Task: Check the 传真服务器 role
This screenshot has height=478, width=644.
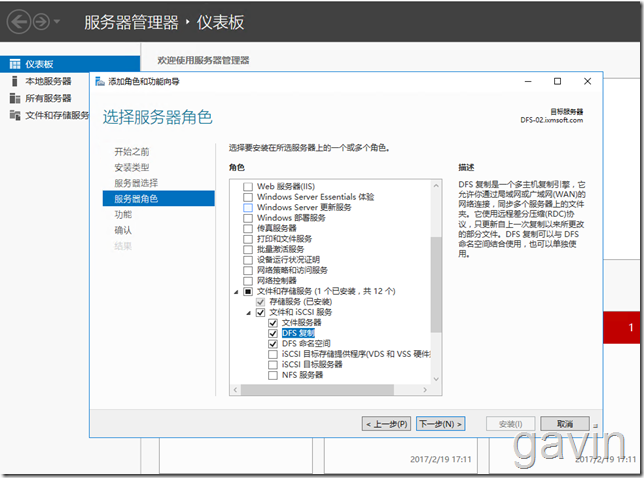Action: click(x=248, y=228)
